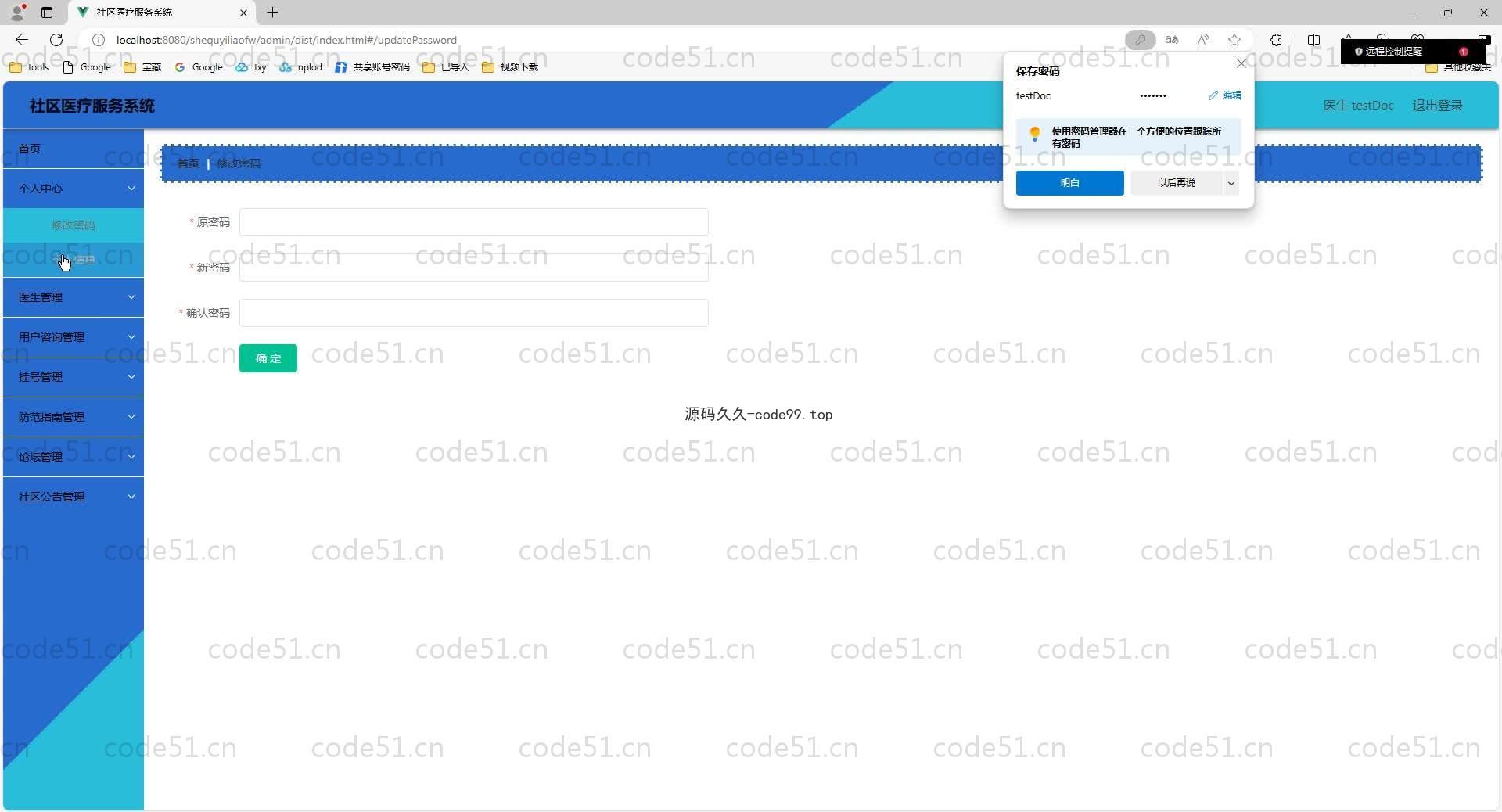The height and width of the screenshot is (812, 1502).
Task: Expand the 以后再说 dropdown arrow
Action: click(x=1231, y=183)
